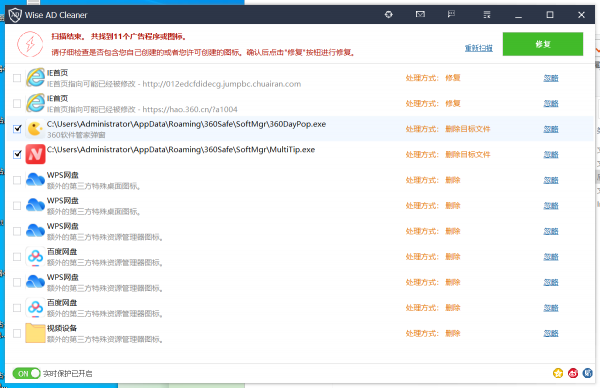Uncheck the 360DayPop.exe checkbox
Image resolution: width=600 pixels, height=388 pixels.
click(x=17, y=129)
